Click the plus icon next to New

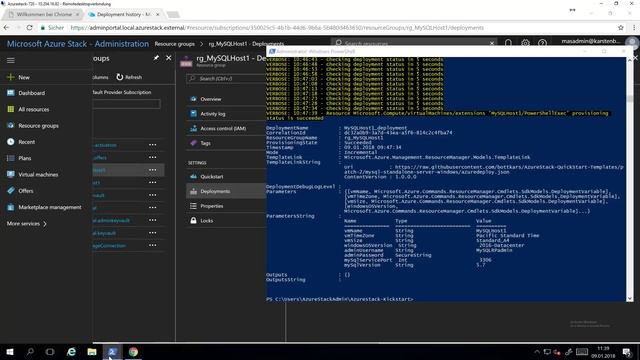pos(11,77)
